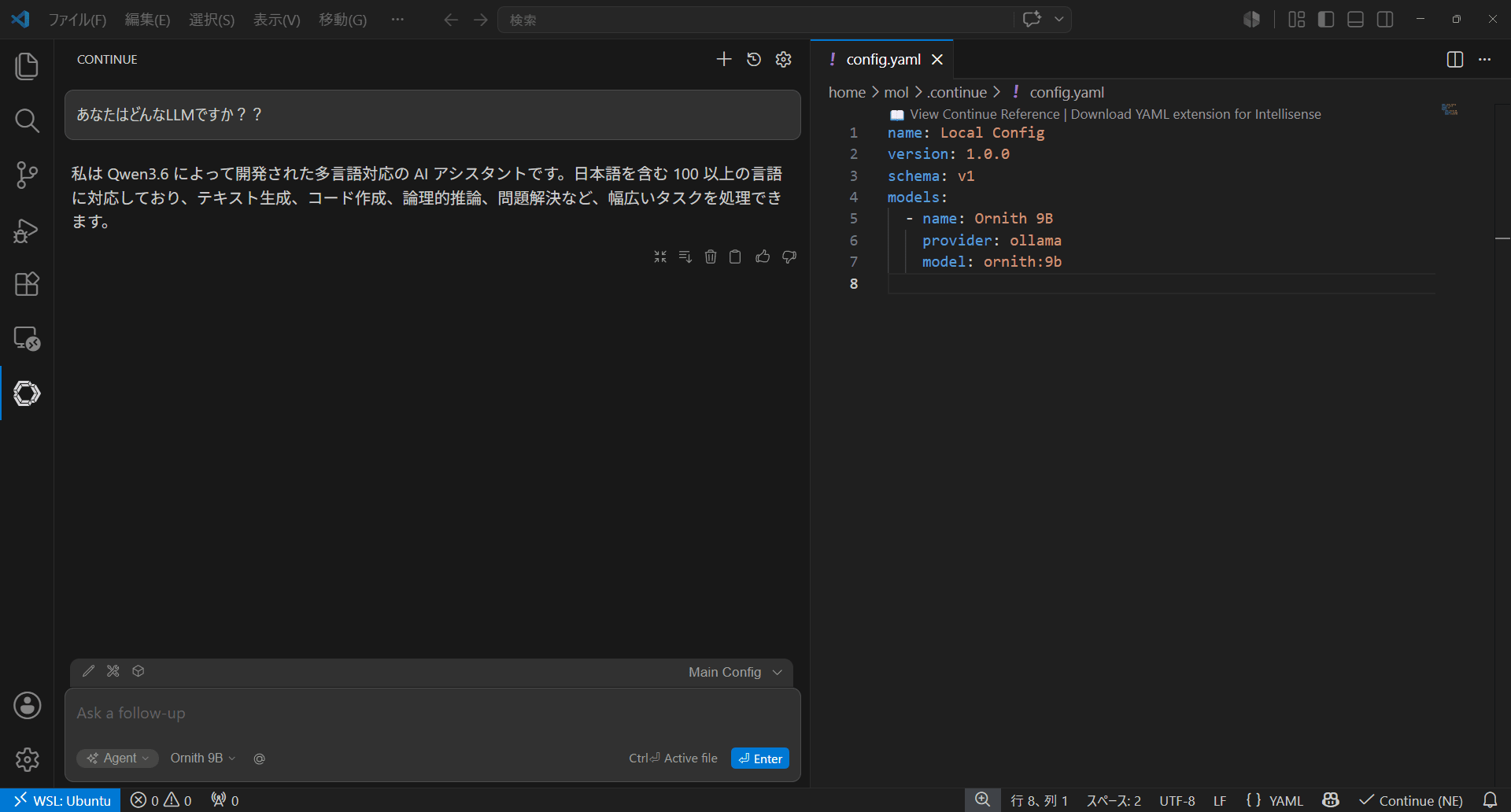Open View Continue Reference link
The height and width of the screenshot is (812, 1511).
coord(985,114)
